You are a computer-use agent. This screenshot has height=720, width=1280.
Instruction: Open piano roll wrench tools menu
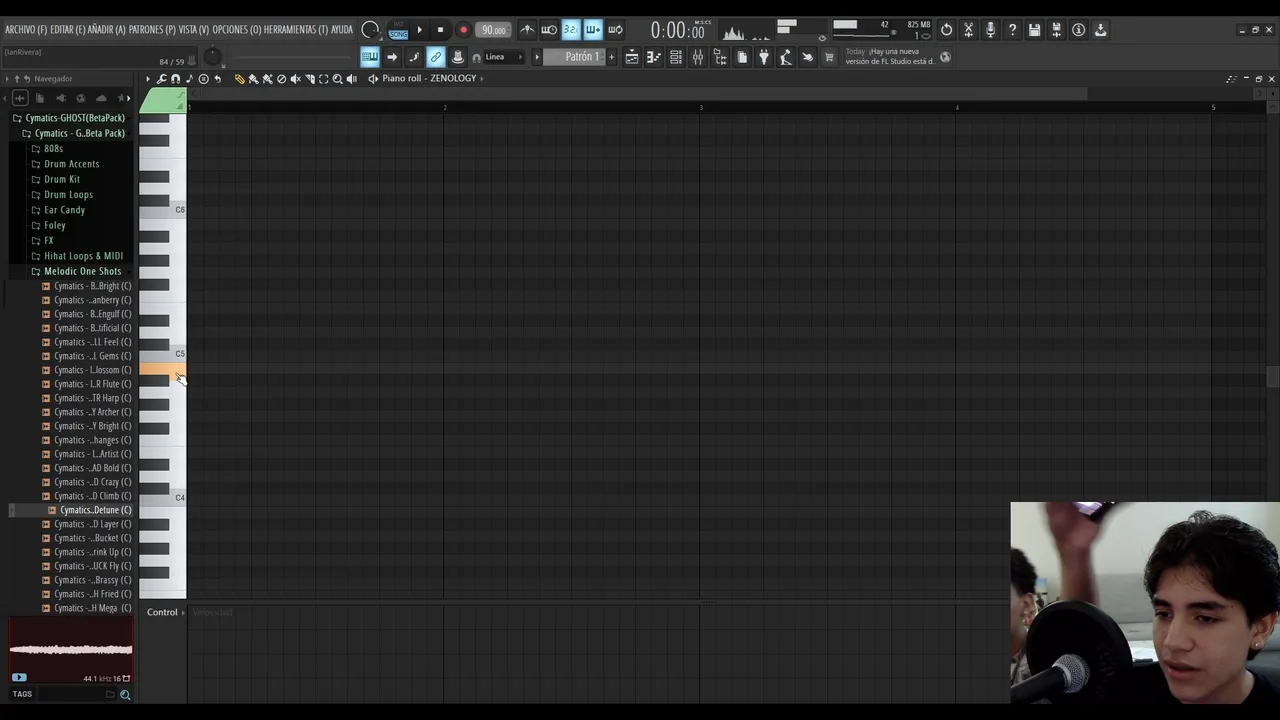tap(161, 78)
